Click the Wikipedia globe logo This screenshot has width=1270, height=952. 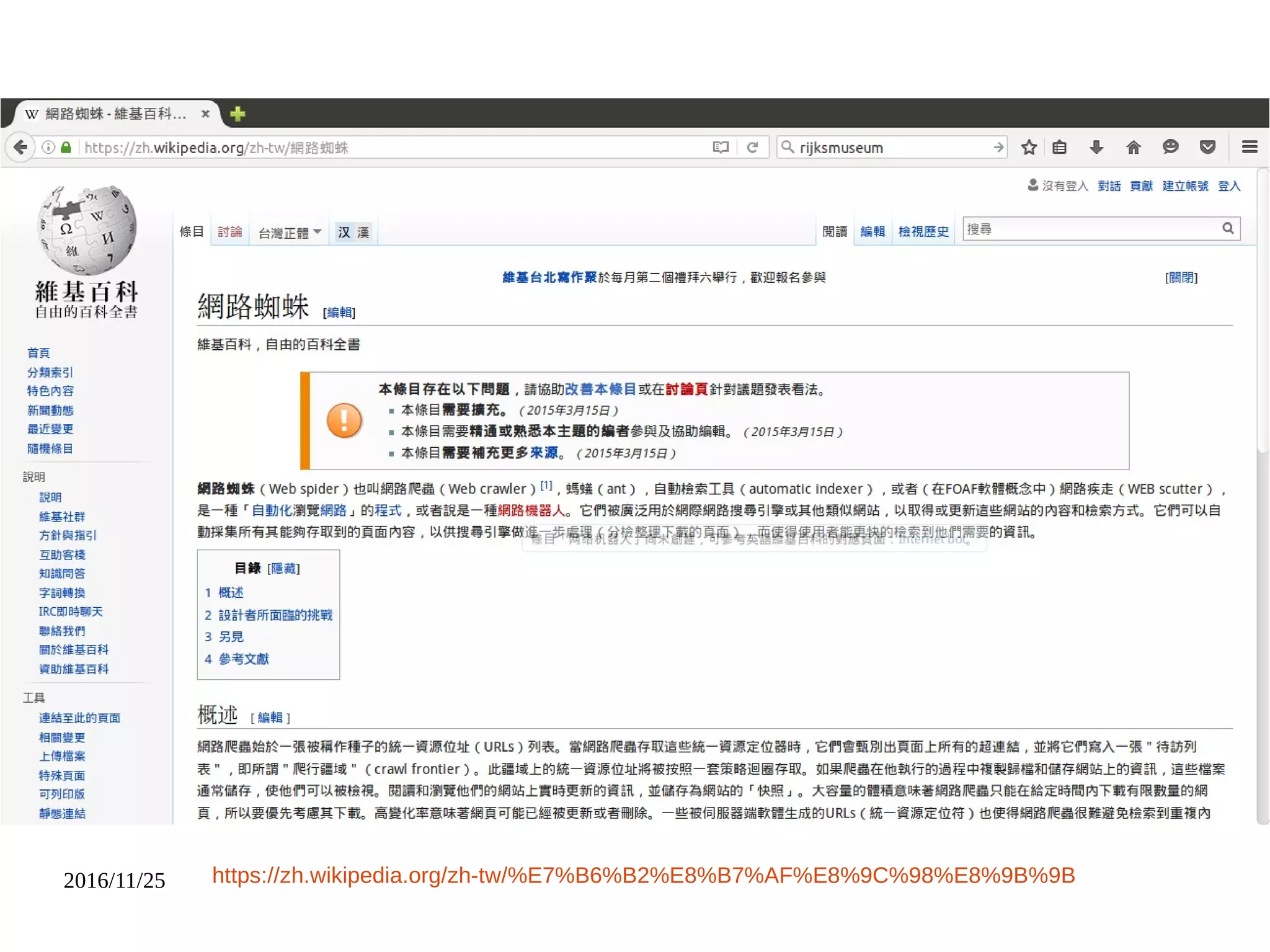click(87, 229)
